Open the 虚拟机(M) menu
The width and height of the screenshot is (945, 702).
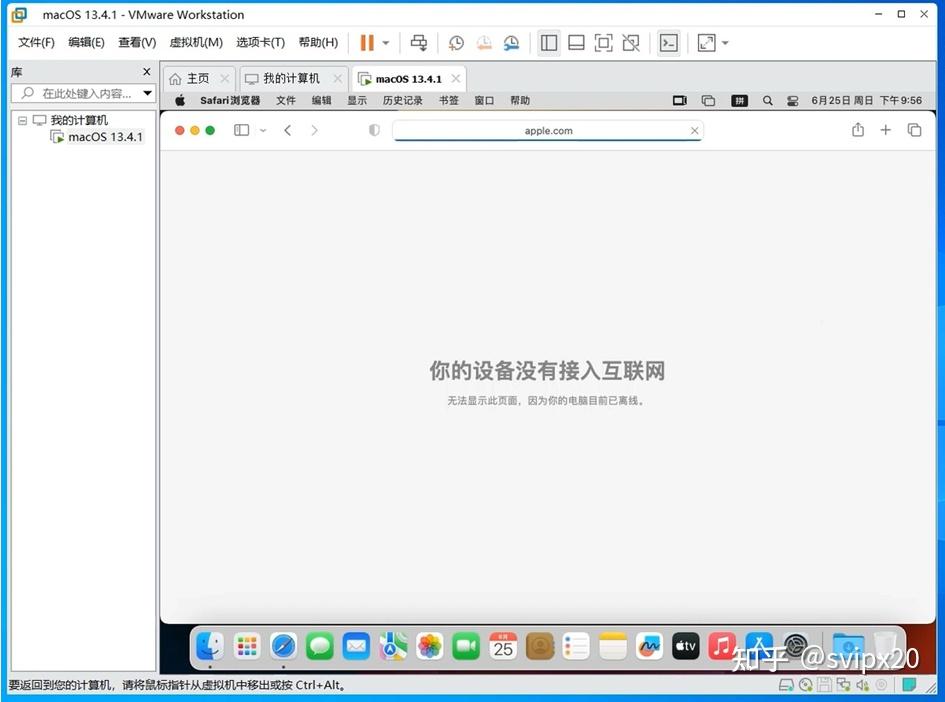[x=196, y=42]
